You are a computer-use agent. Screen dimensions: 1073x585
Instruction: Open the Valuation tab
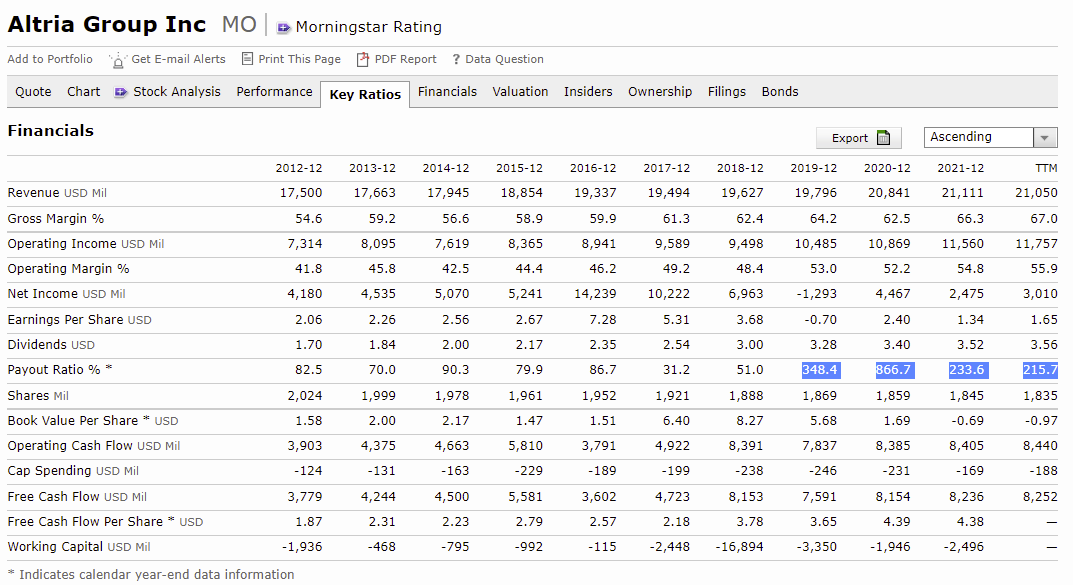[520, 92]
